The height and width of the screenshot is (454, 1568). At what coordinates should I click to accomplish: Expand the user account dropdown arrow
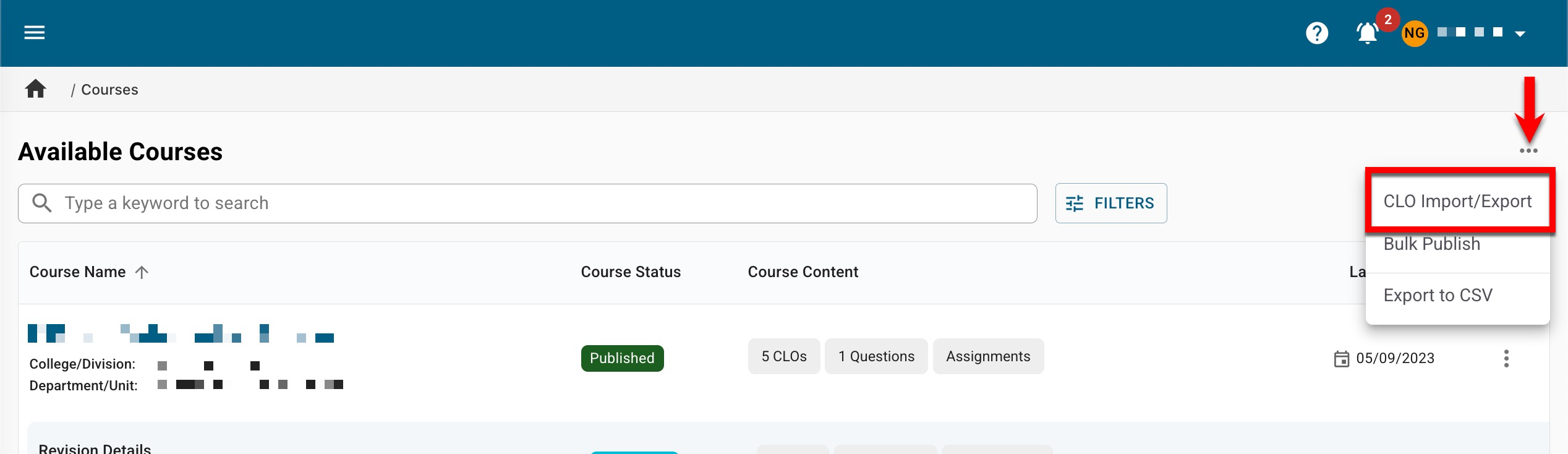click(x=1520, y=34)
